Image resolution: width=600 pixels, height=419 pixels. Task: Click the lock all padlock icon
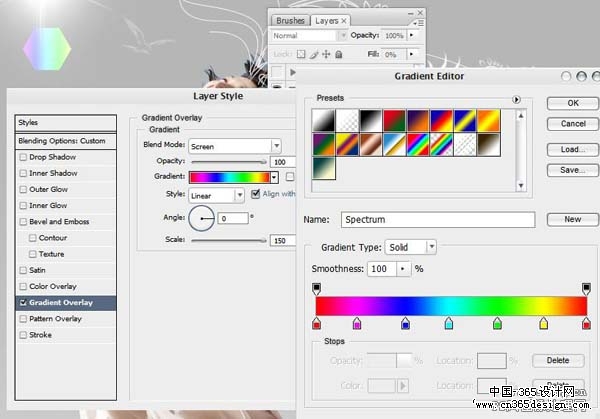[339, 54]
